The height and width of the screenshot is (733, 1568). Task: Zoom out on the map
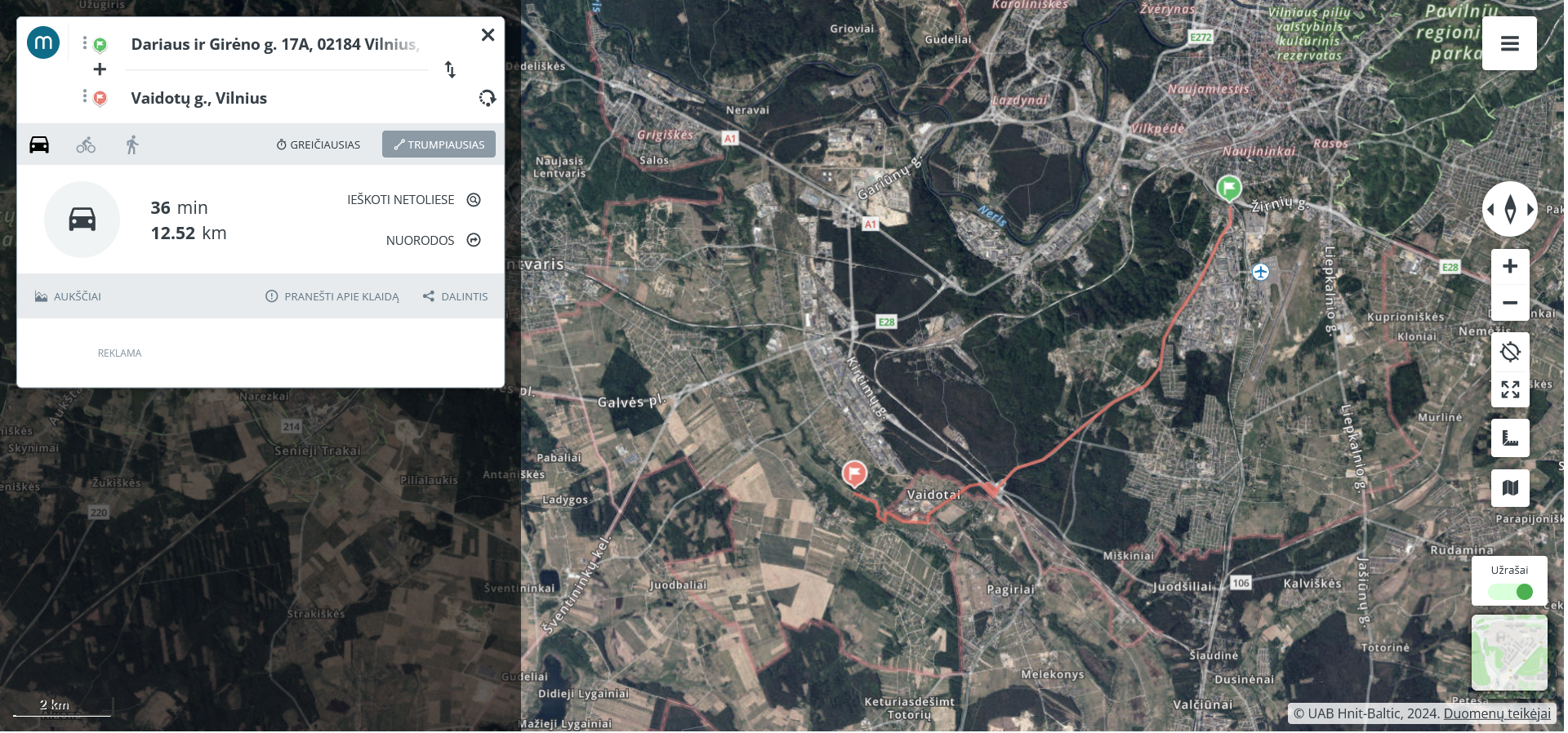[x=1510, y=303]
